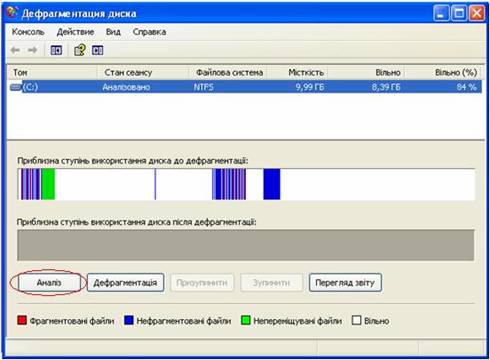Click the 84 % free cell
490x360 pixels.
[466, 87]
